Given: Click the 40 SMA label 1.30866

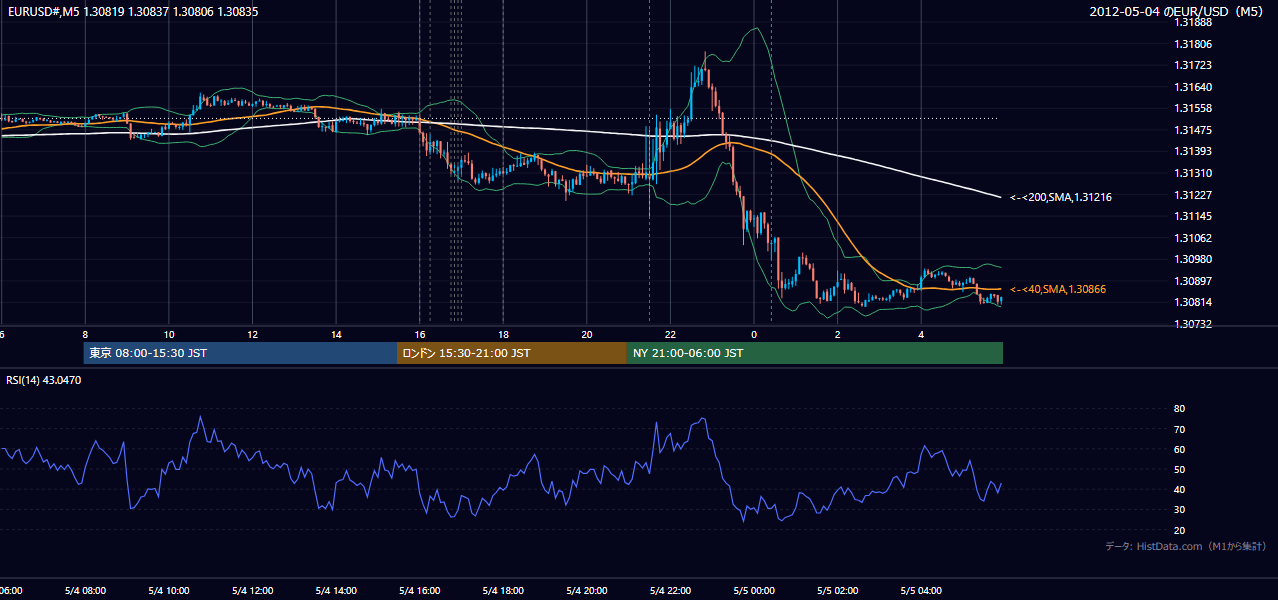Looking at the screenshot, I should tap(1058, 289).
